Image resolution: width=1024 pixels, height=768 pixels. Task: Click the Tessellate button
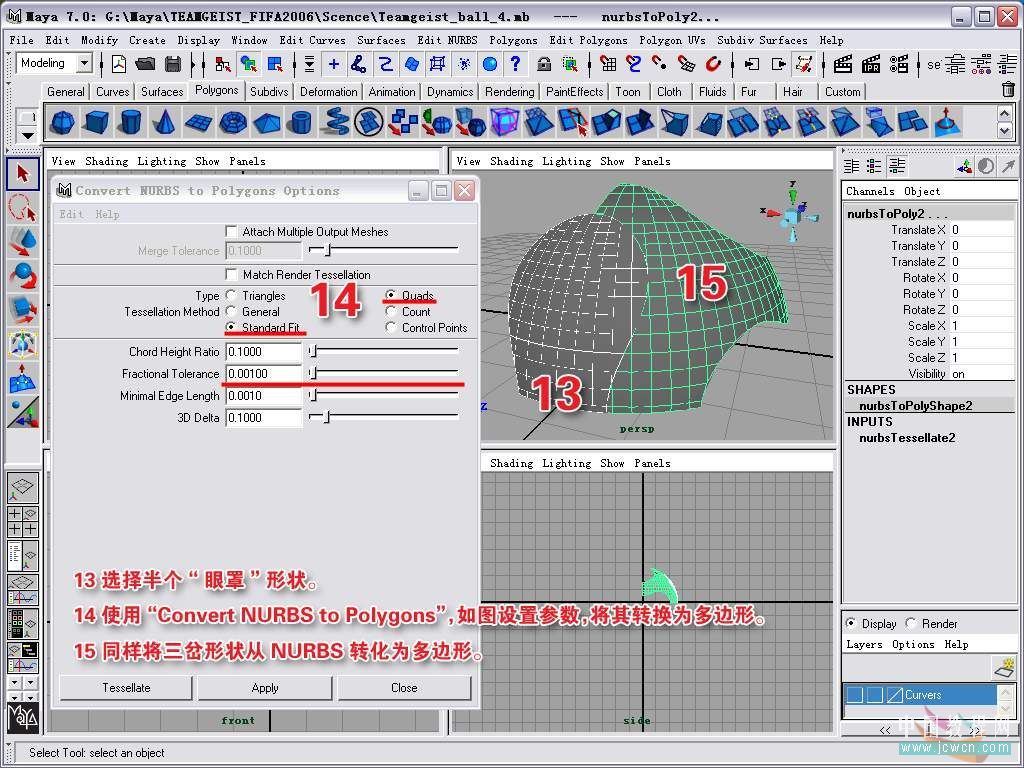126,688
